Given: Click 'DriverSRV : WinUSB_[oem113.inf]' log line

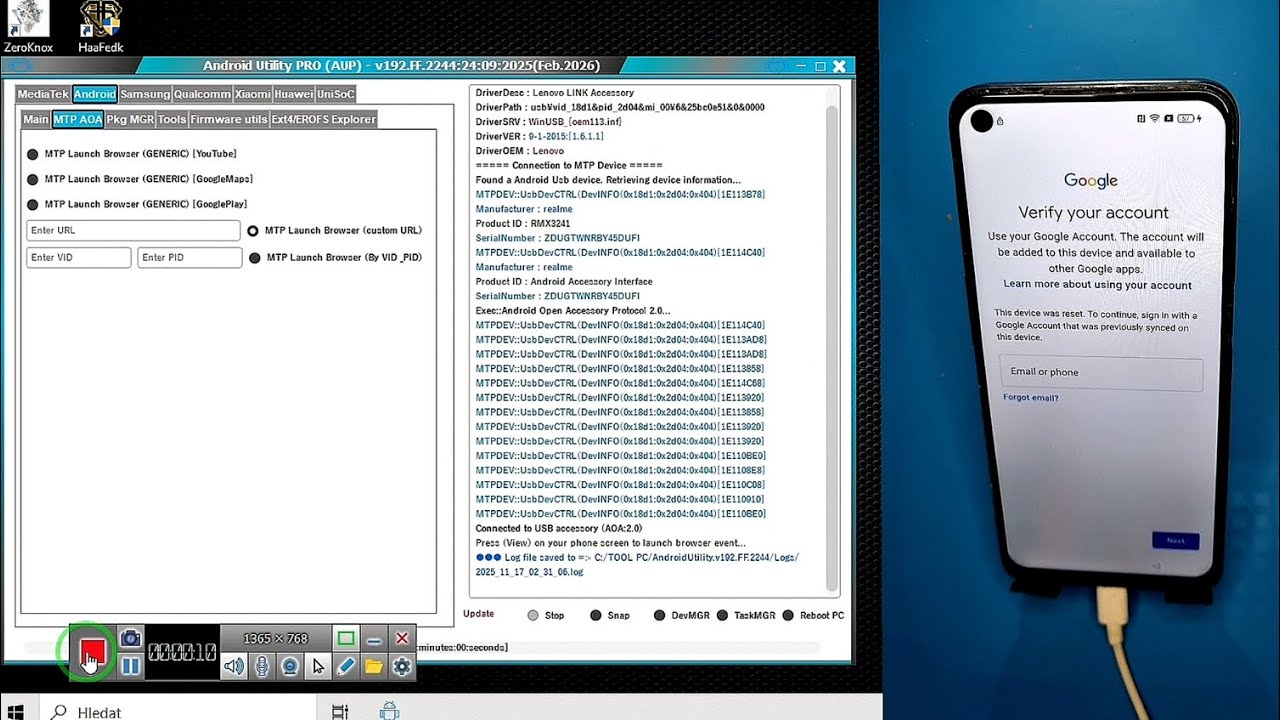Looking at the screenshot, I should coord(548,122).
